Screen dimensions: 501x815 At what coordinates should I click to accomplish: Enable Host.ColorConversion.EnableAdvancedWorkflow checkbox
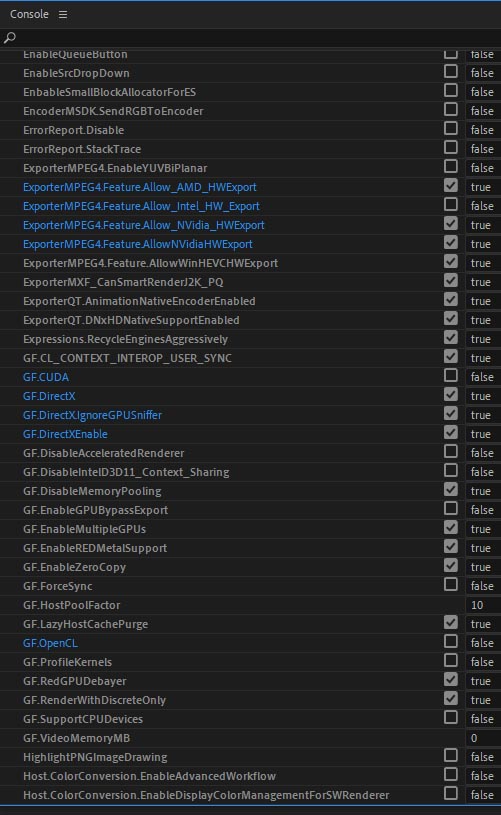pos(451,774)
